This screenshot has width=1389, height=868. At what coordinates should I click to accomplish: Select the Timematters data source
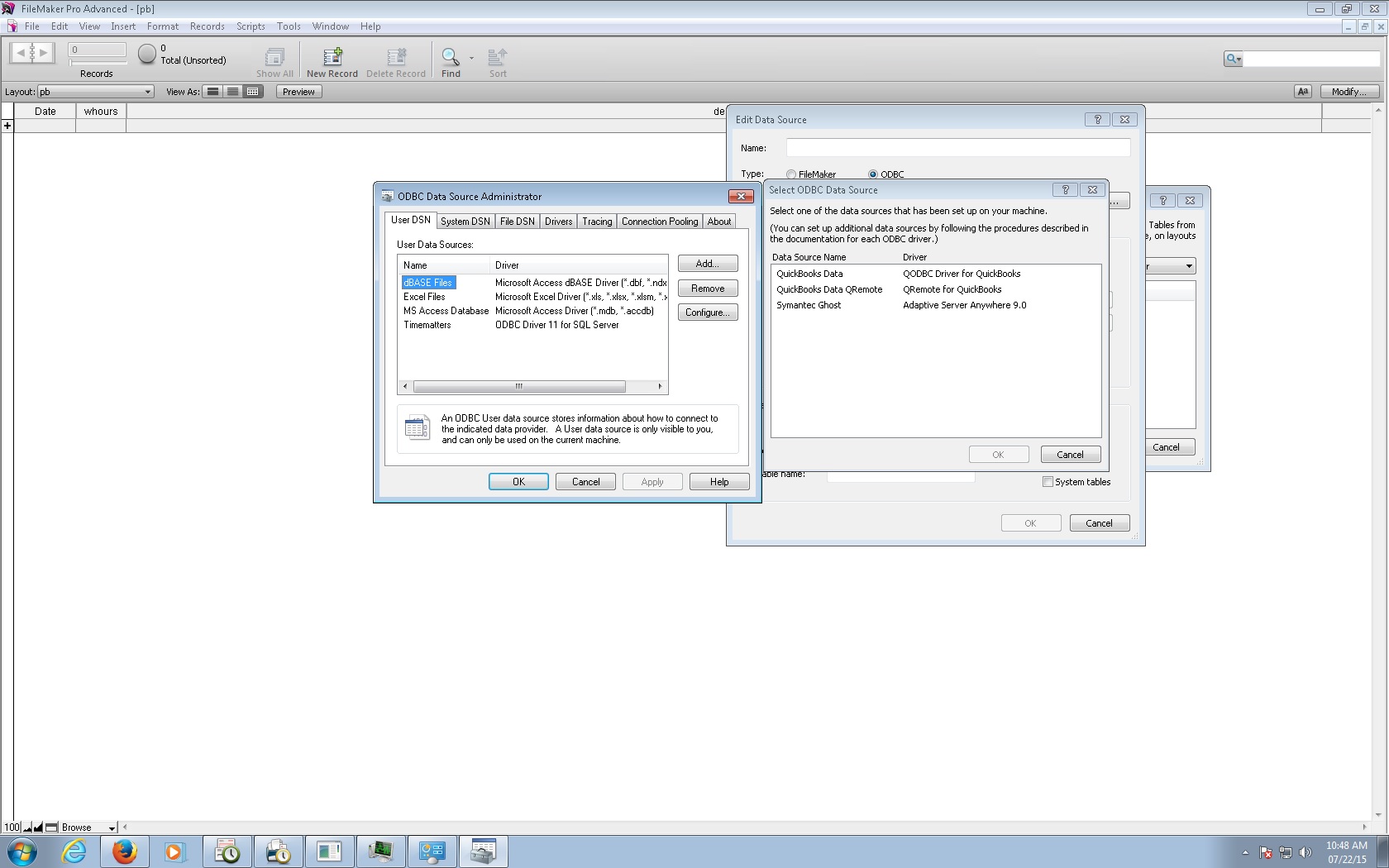point(534,325)
